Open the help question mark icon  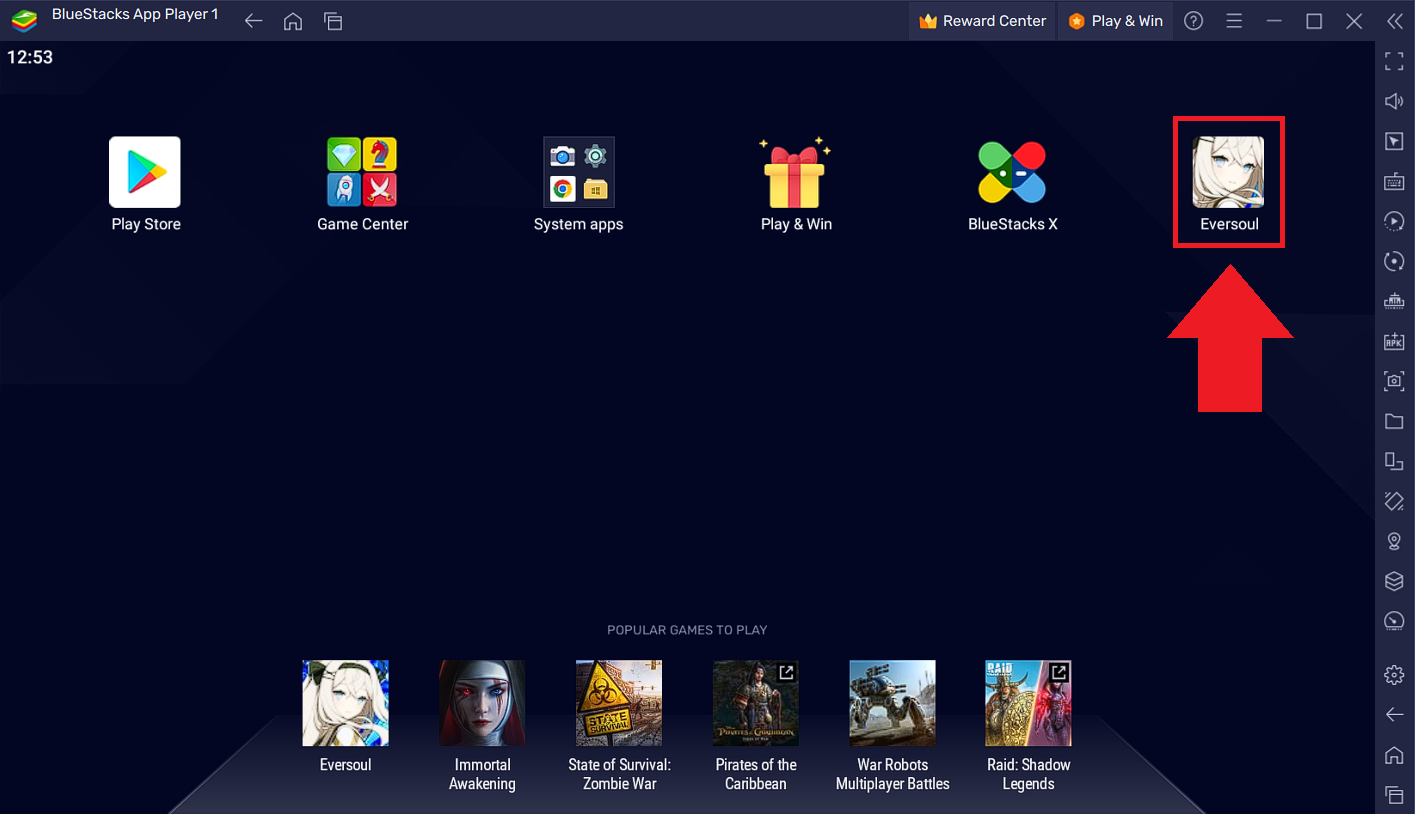pos(1193,21)
